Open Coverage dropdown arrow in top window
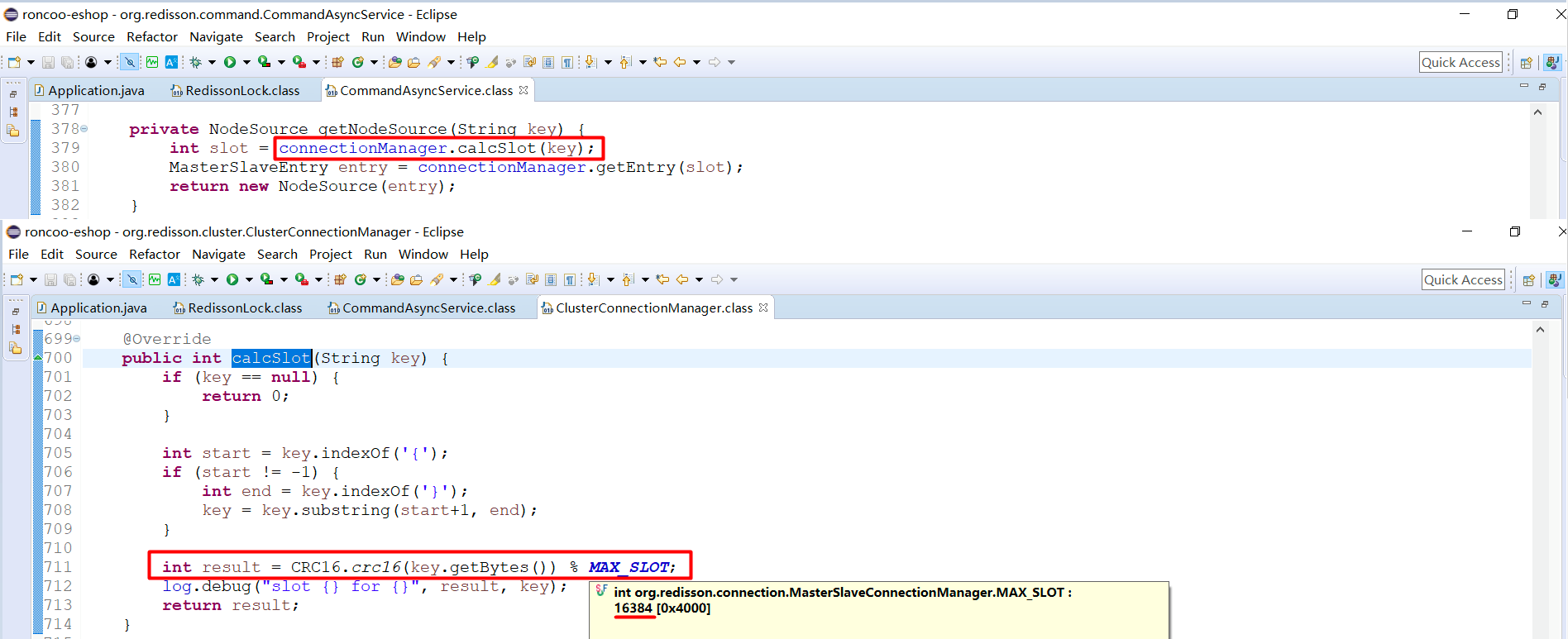The image size is (1568, 639). point(281,62)
